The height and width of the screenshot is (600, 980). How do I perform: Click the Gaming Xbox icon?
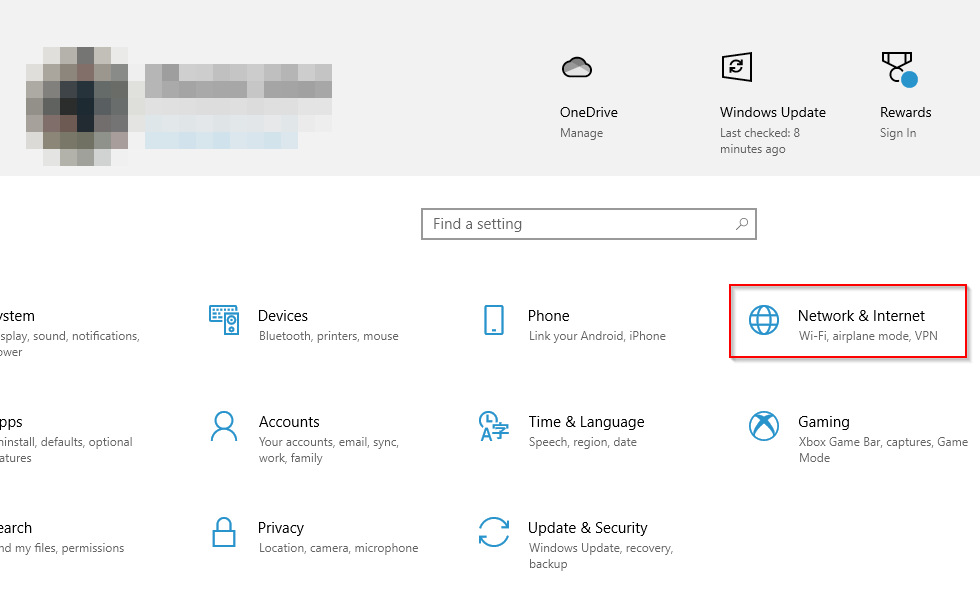click(764, 426)
